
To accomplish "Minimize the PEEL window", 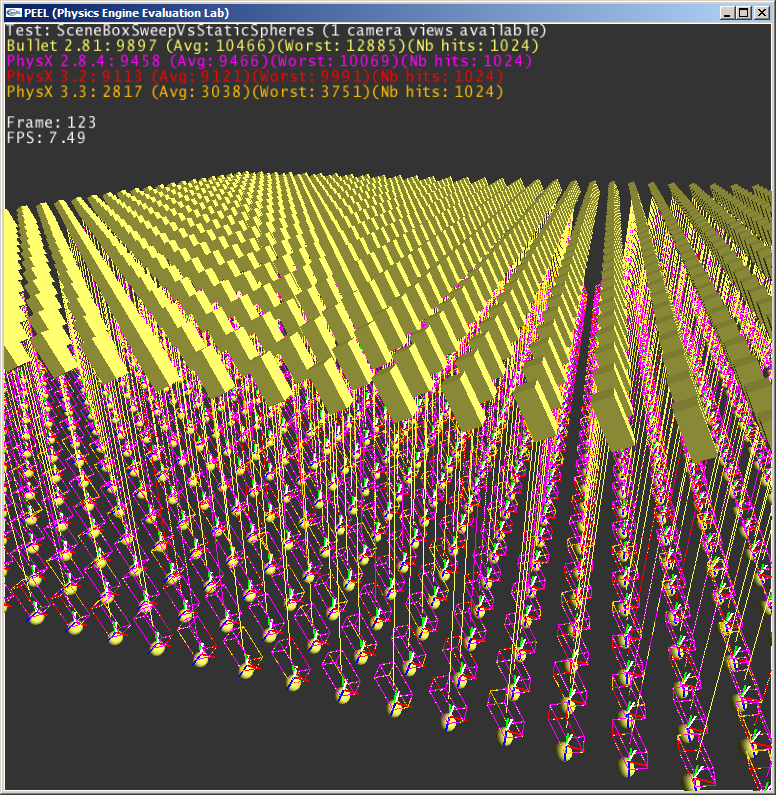I will click(727, 13).
